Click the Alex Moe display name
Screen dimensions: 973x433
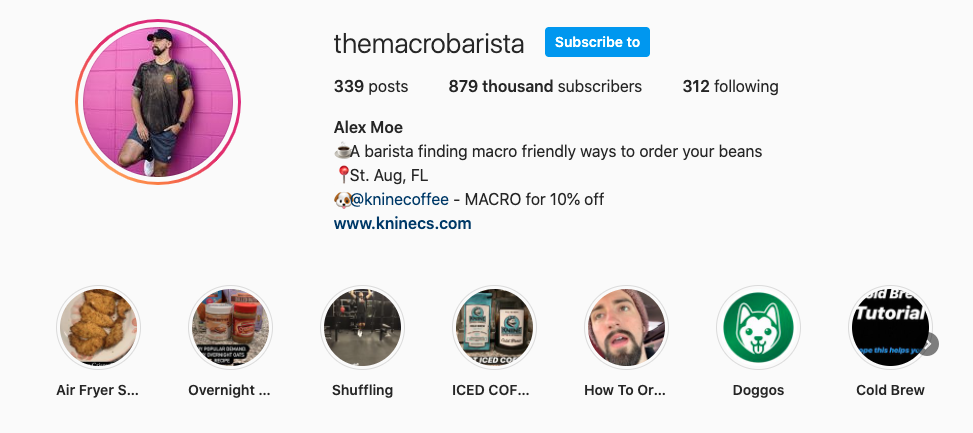368,128
